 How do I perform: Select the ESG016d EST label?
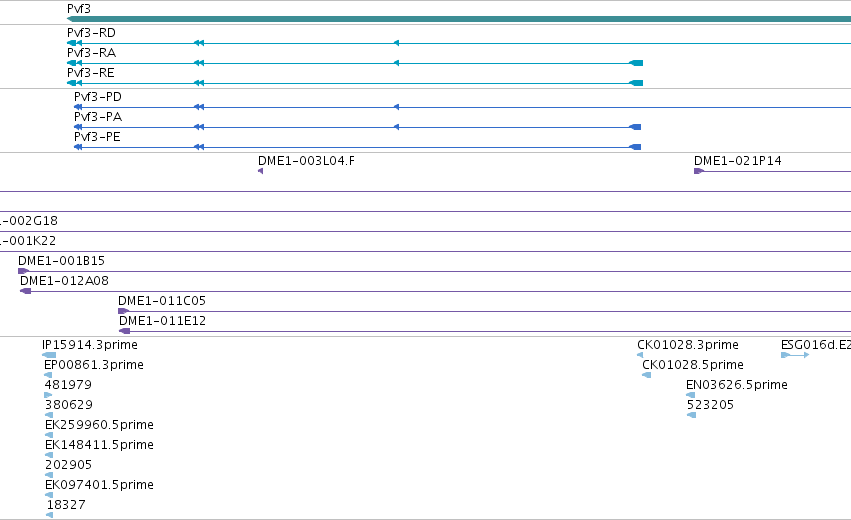816,345
